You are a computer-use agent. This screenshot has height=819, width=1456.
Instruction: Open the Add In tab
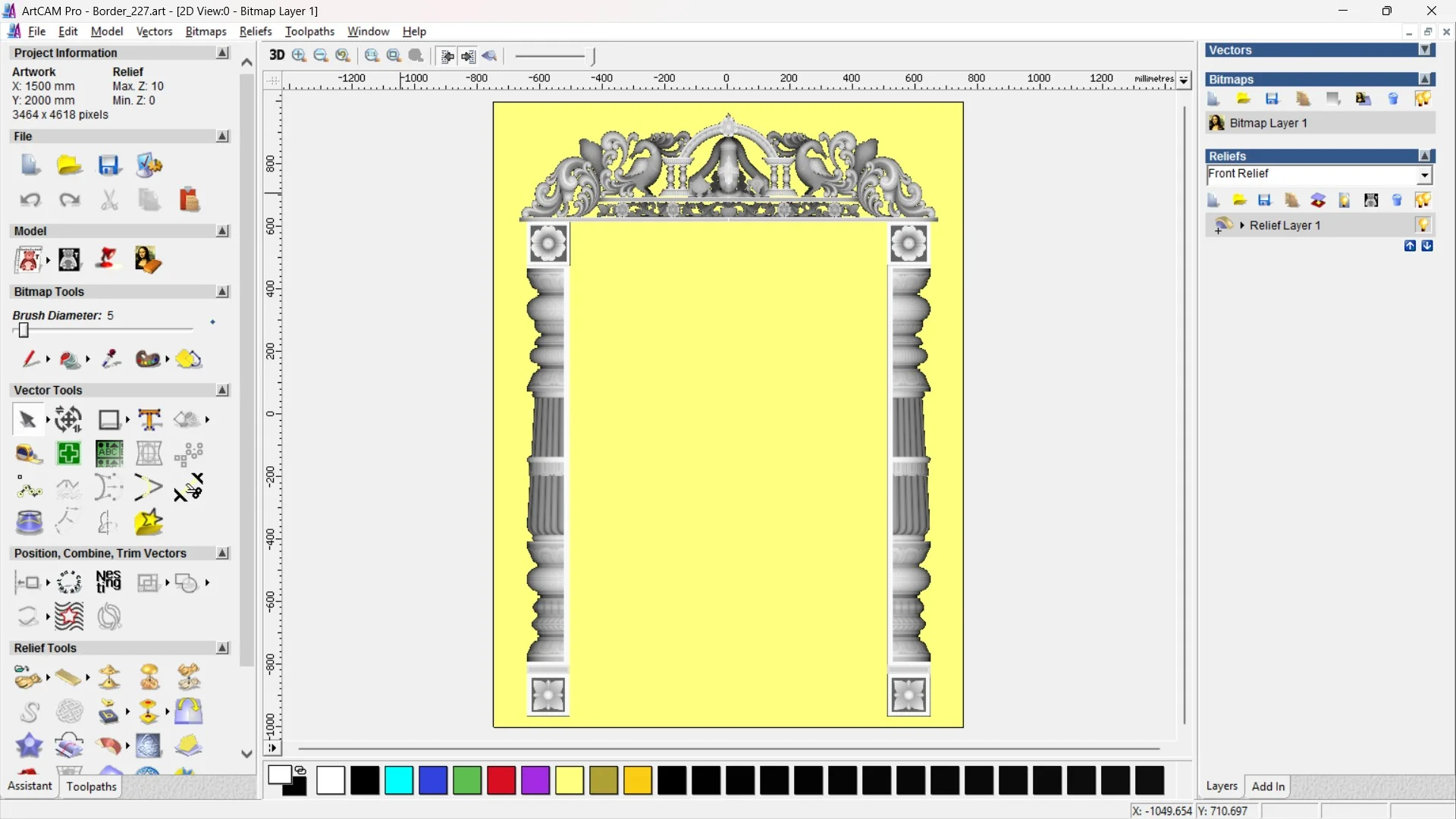(x=1268, y=786)
